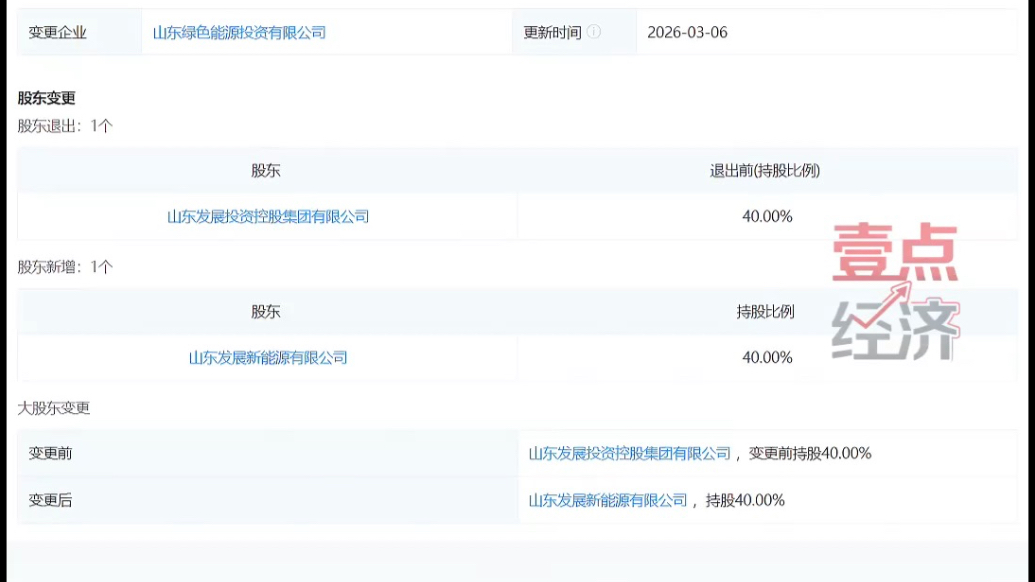The image size is (1035, 582).
Task: Click the 变更前 shareholder link 山东发展投资控股集团有限公司
Action: tap(631, 452)
